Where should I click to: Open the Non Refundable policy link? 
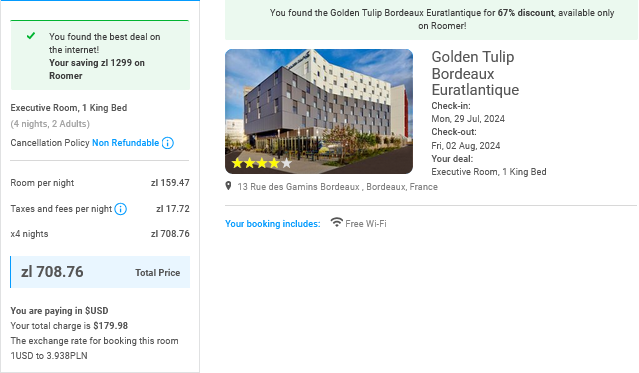(x=126, y=143)
